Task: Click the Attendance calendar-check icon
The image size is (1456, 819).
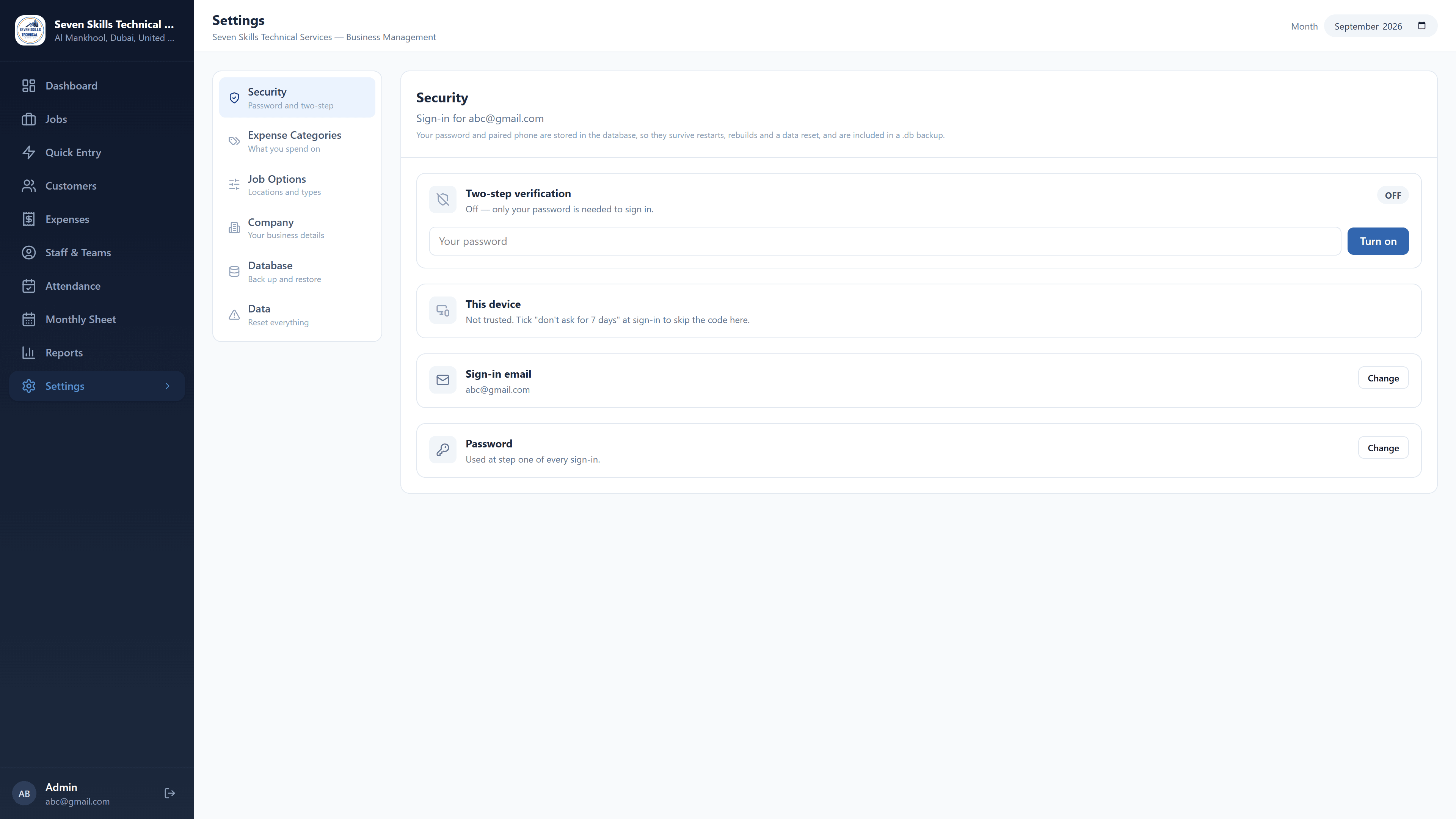Action: 29,286
